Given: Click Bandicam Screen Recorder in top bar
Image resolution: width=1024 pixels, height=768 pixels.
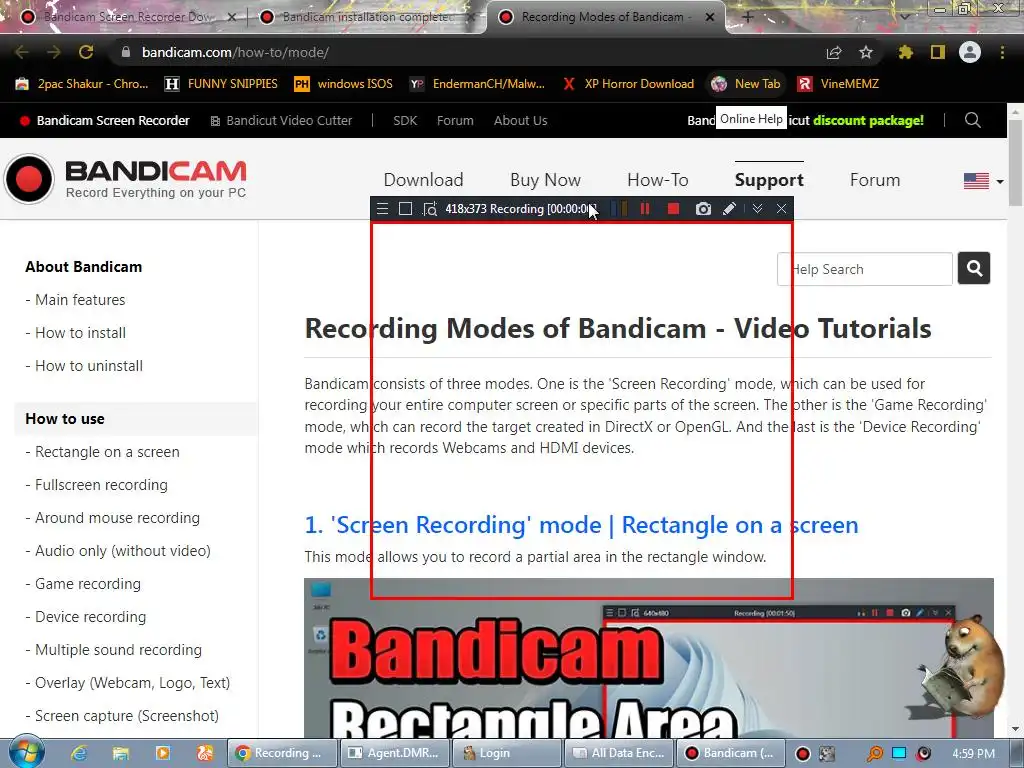Looking at the screenshot, I should (x=104, y=120).
